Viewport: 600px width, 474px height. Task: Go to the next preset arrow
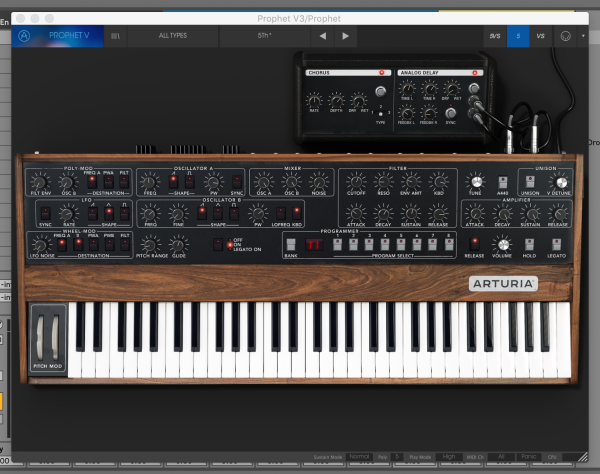(346, 36)
